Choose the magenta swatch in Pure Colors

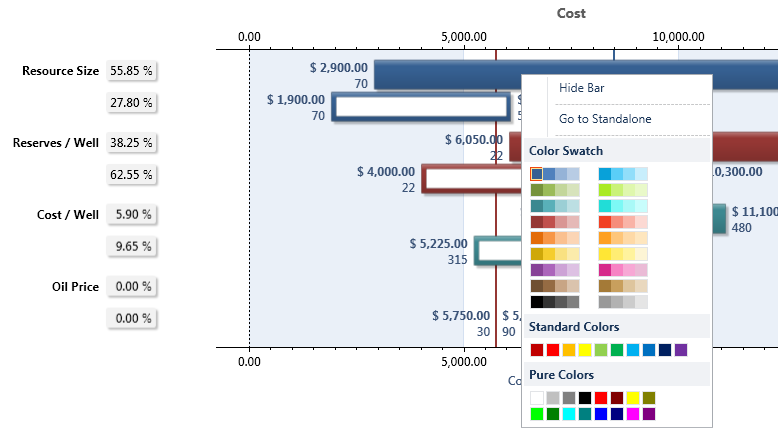click(633, 414)
